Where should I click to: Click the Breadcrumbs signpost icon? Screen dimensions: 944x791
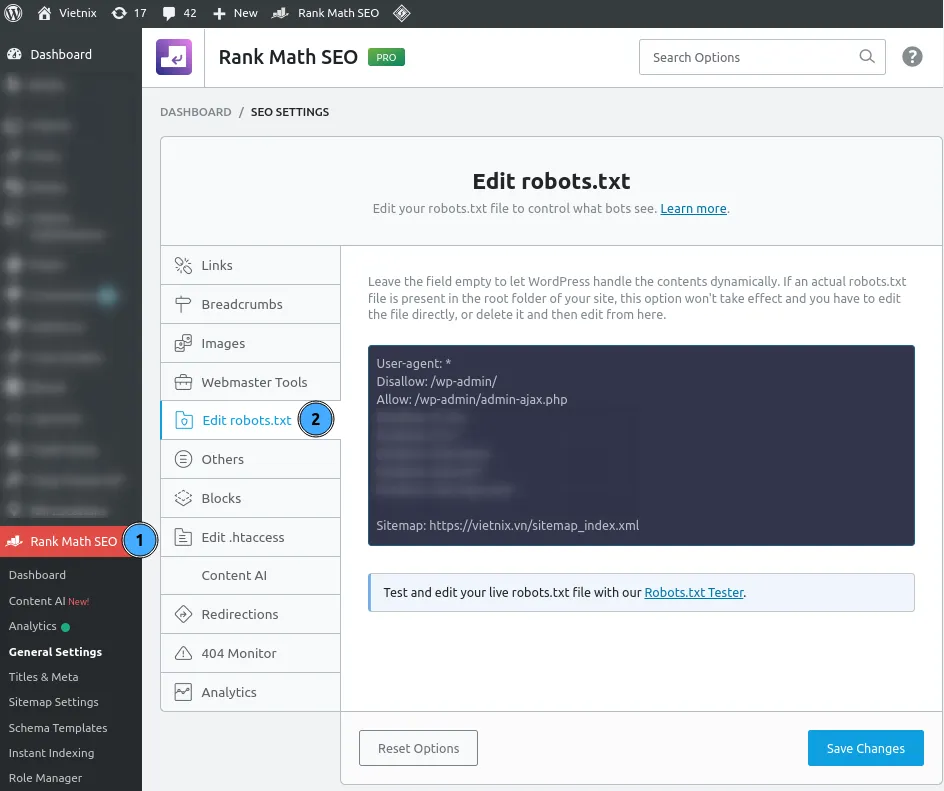click(x=183, y=304)
